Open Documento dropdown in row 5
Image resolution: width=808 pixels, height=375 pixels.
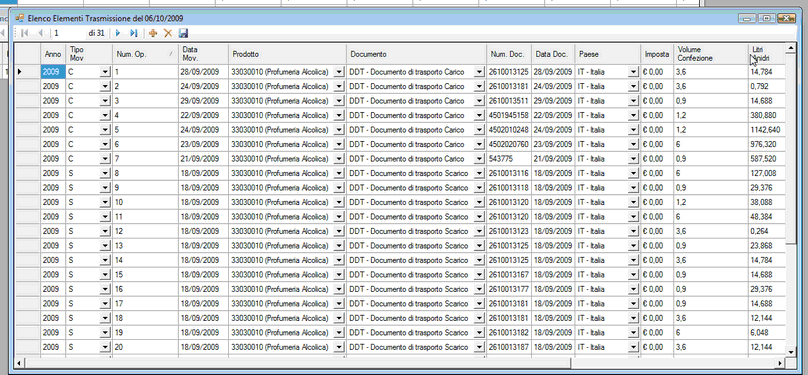[479, 130]
